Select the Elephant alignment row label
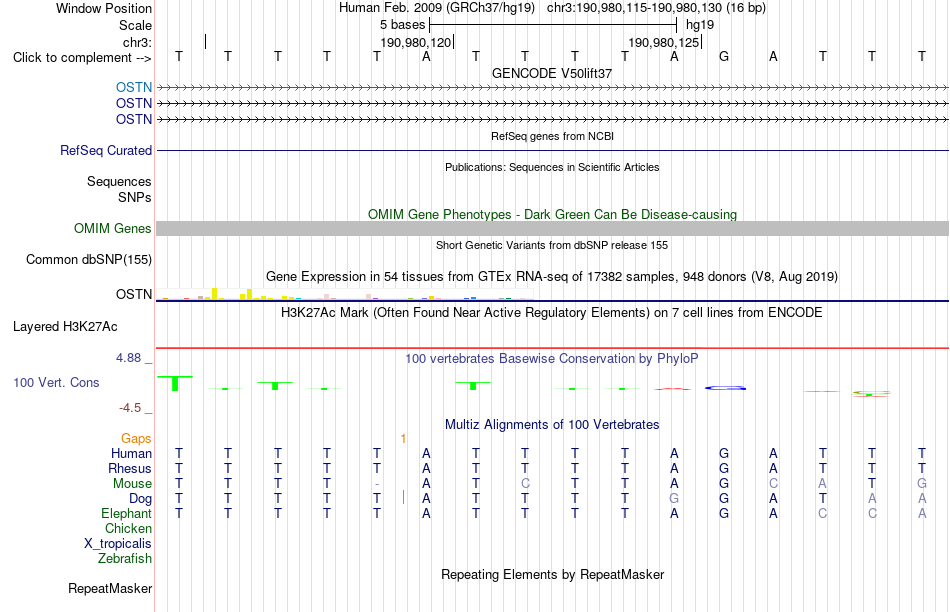Screen dimensions: 950x612 (x=127, y=513)
